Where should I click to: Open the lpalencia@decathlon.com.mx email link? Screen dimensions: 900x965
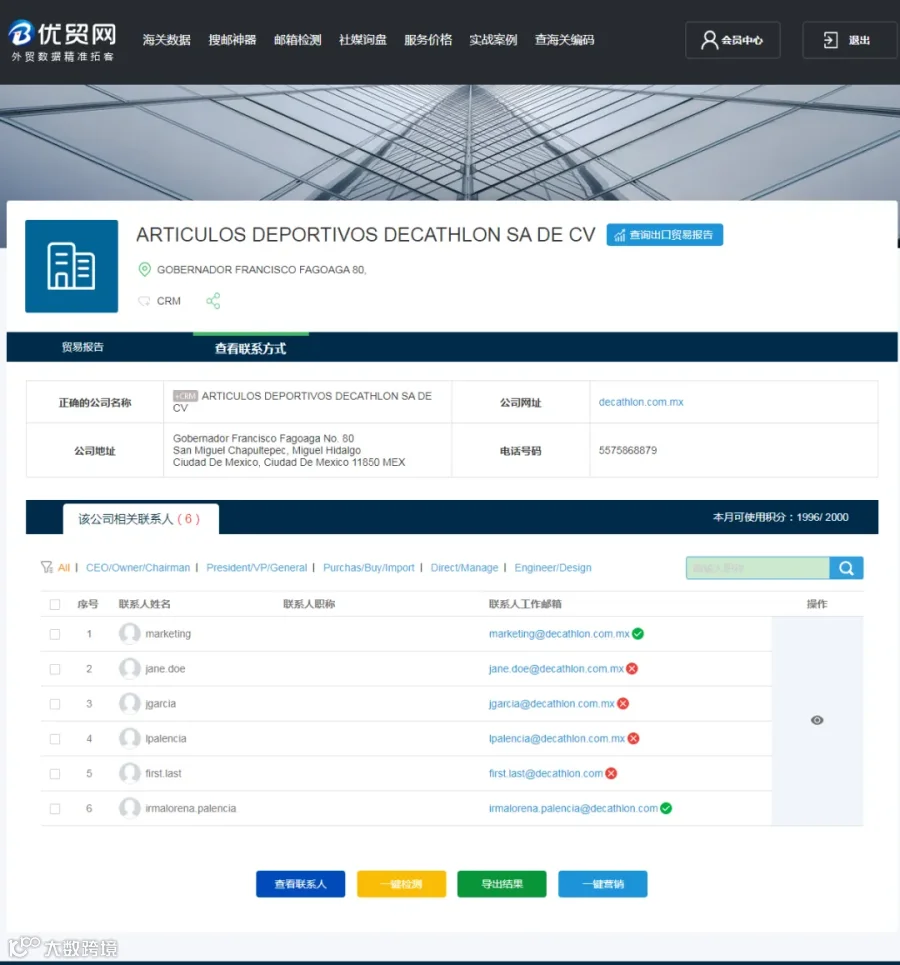tap(557, 738)
